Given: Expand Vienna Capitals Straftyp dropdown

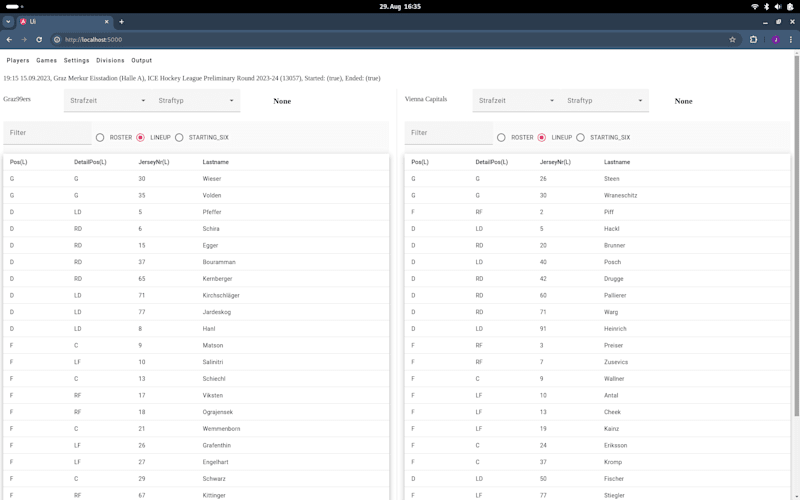Looking at the screenshot, I should click(605, 101).
